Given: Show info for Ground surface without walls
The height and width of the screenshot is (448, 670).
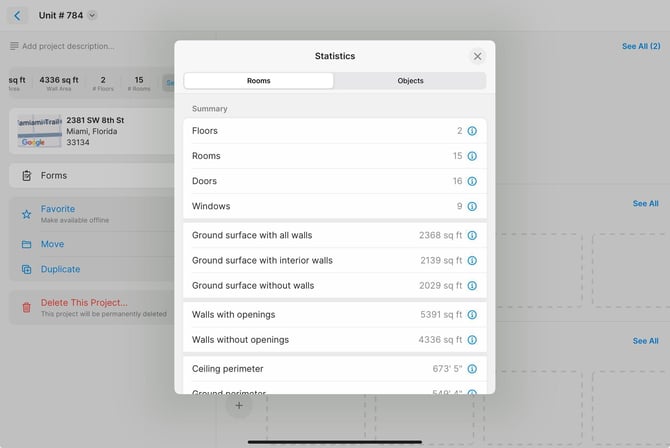Looking at the screenshot, I should click(x=472, y=286).
